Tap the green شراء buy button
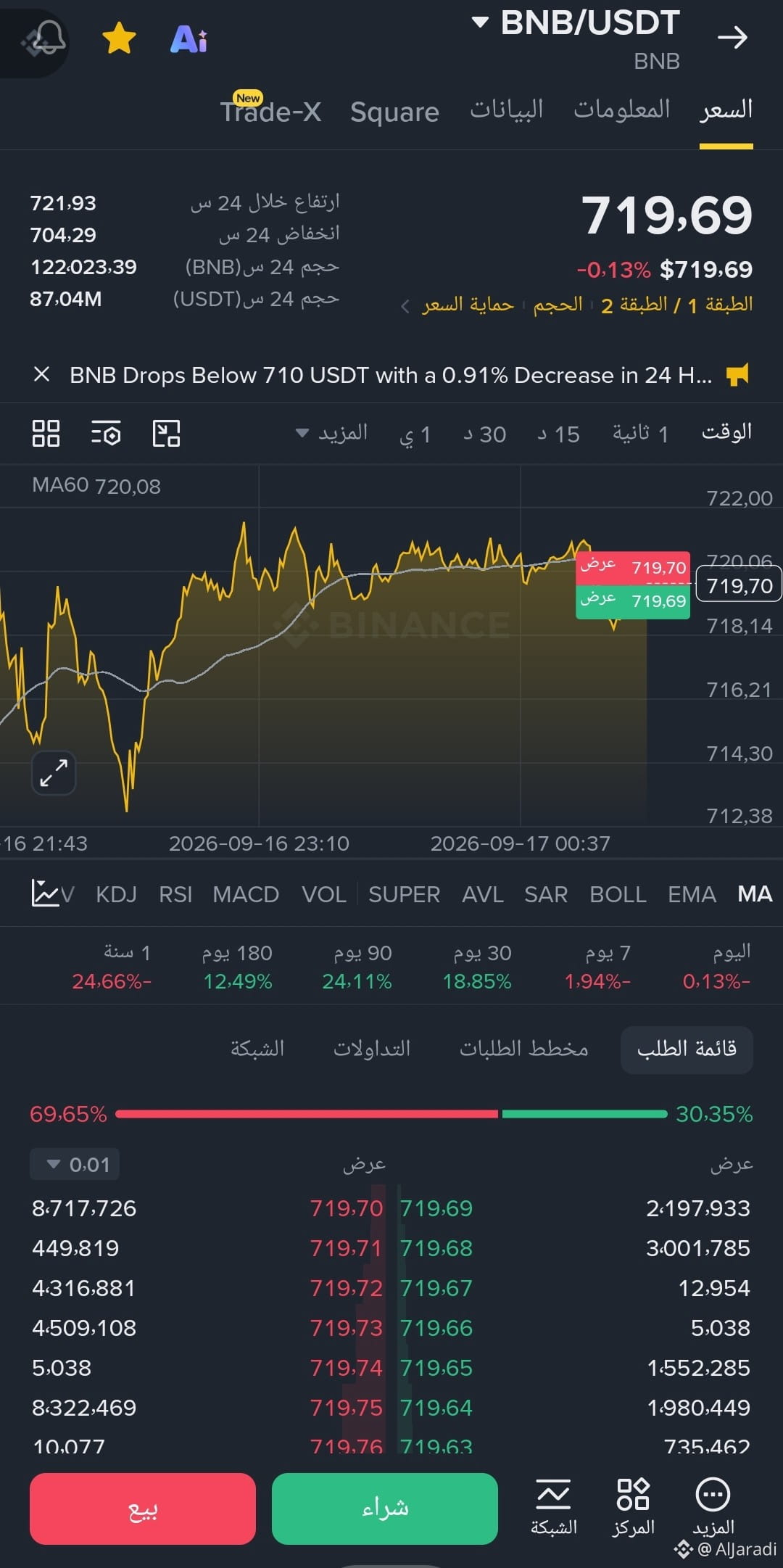The height and width of the screenshot is (1568, 783). click(385, 1509)
